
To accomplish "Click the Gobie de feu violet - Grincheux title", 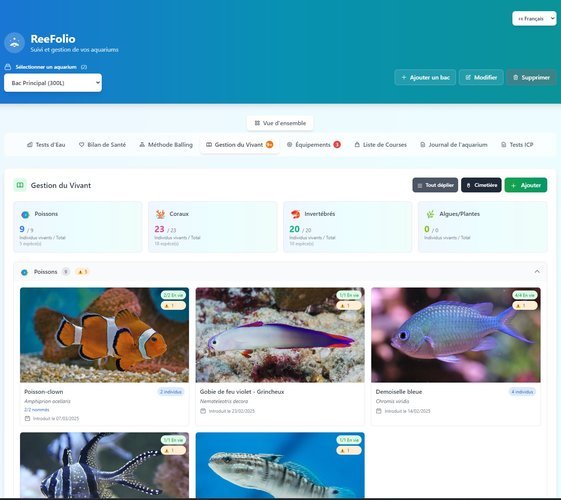I will 242,392.
